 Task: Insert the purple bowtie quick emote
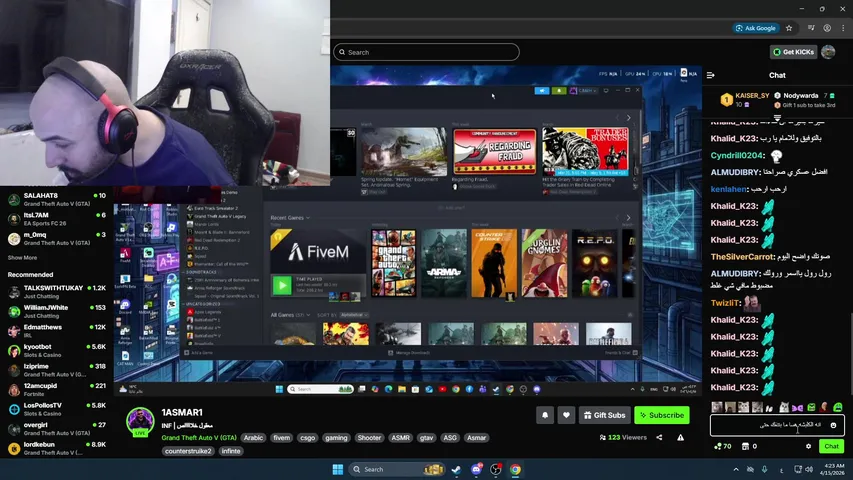click(798, 407)
